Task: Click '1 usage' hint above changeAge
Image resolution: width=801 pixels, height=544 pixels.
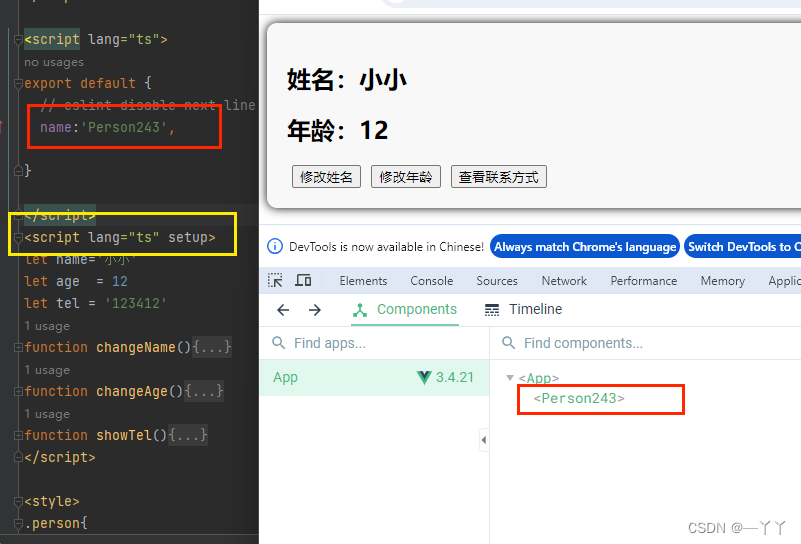Action: tap(47, 370)
